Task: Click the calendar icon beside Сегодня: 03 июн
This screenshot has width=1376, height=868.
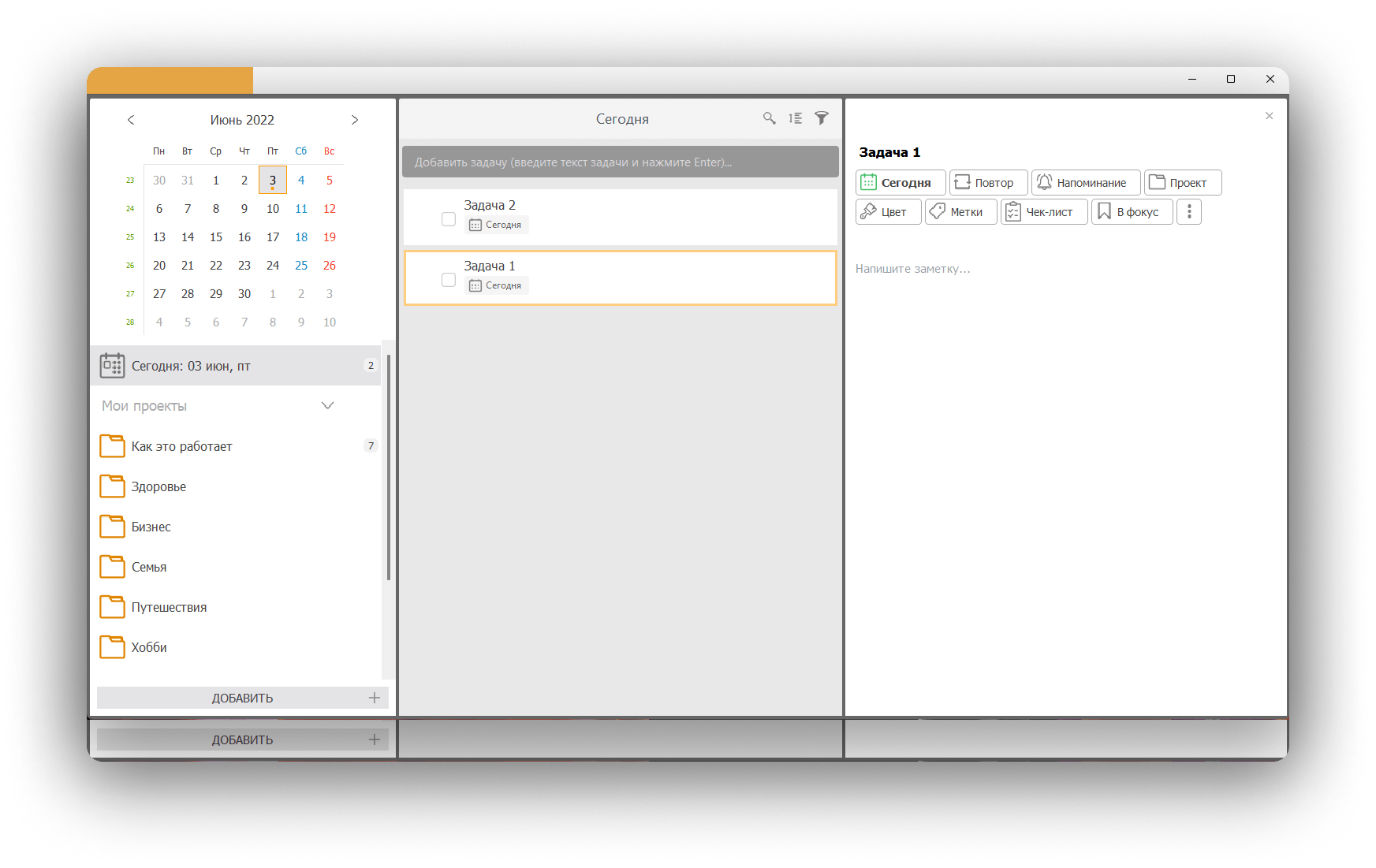Action: (x=112, y=366)
